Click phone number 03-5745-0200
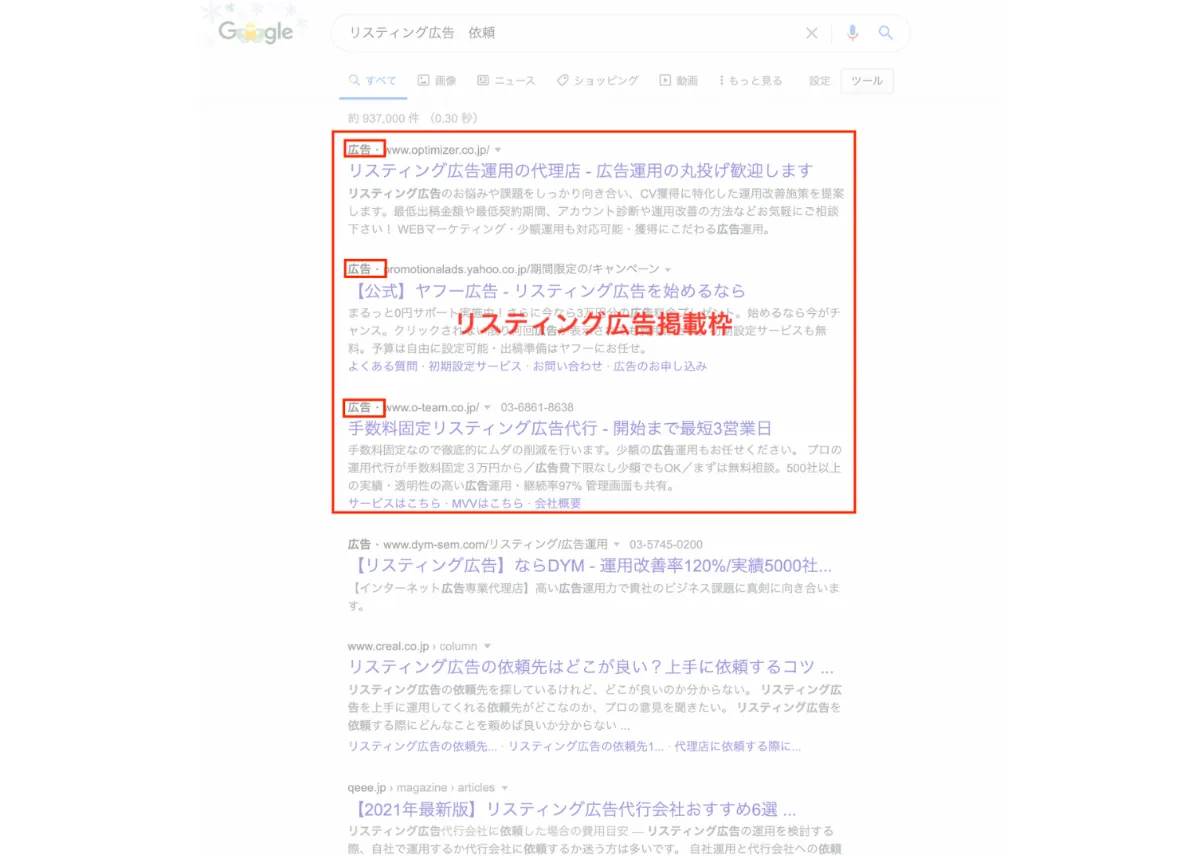This screenshot has height=856, width=1200. click(x=666, y=545)
